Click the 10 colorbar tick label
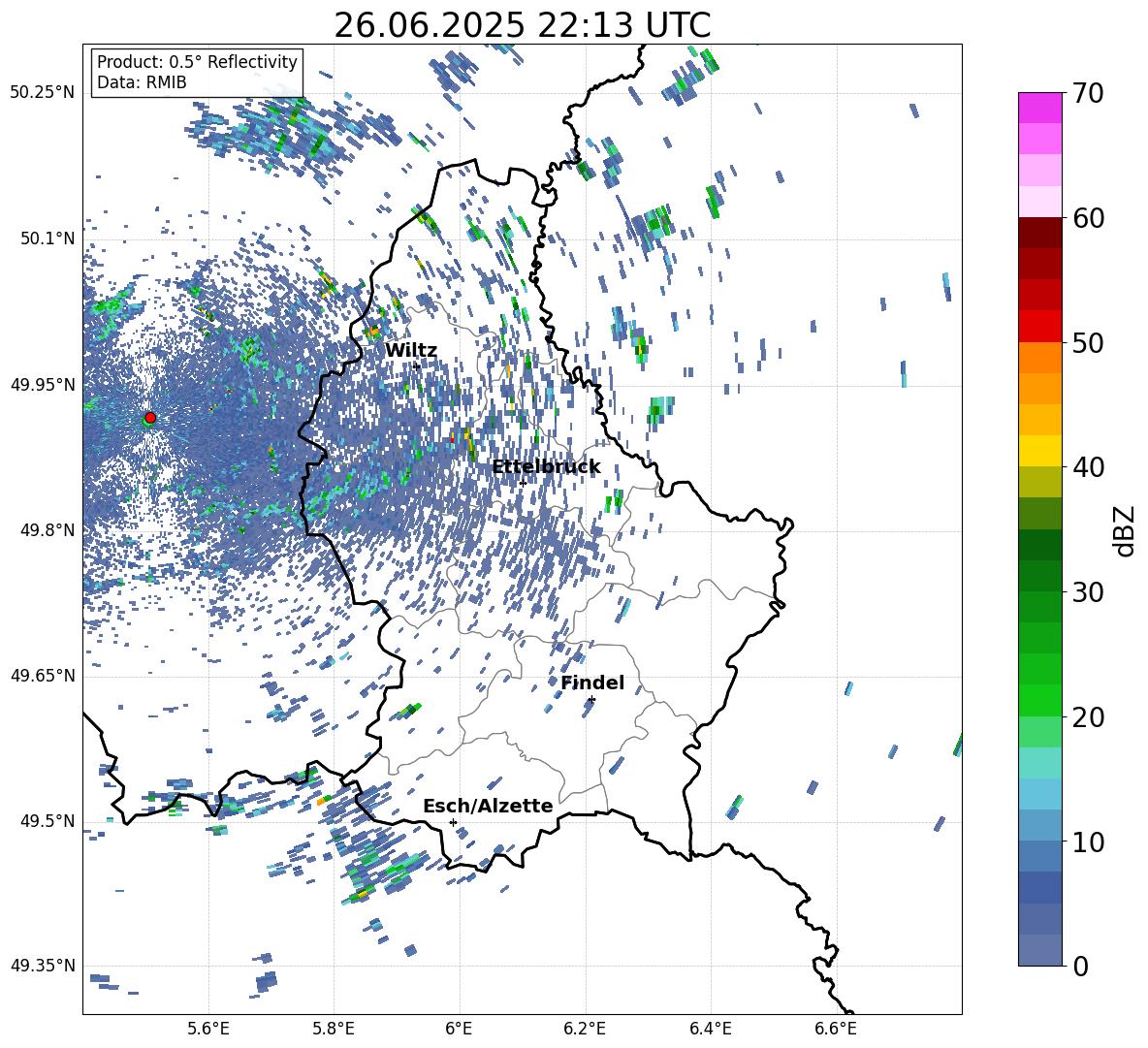Viewport: 1148px width, 1048px height. (1088, 842)
